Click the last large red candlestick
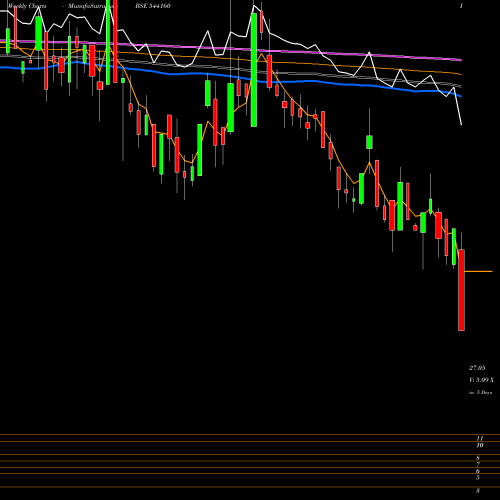Image resolution: width=500 pixels, height=500 pixels. tap(461, 290)
